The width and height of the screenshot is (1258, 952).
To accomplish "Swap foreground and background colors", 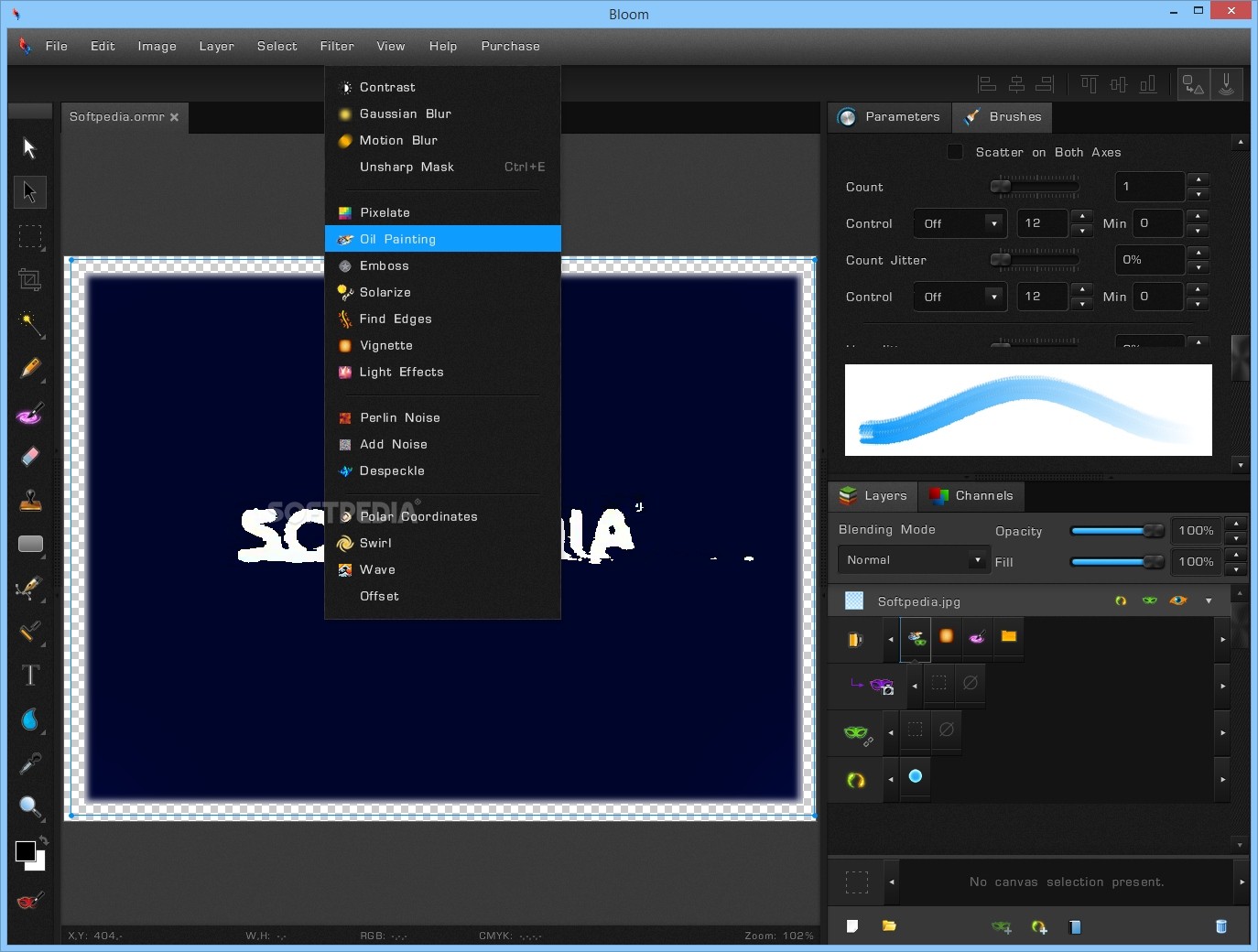I will pyautogui.click(x=43, y=840).
